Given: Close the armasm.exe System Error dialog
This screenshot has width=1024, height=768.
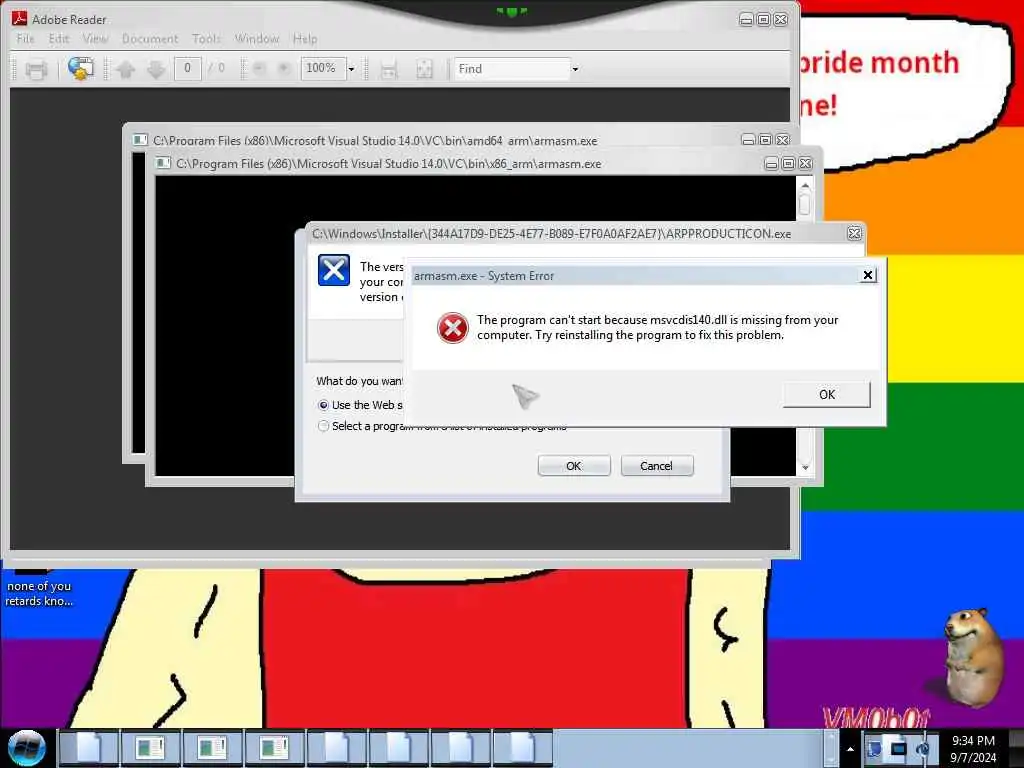Looking at the screenshot, I should [x=868, y=275].
